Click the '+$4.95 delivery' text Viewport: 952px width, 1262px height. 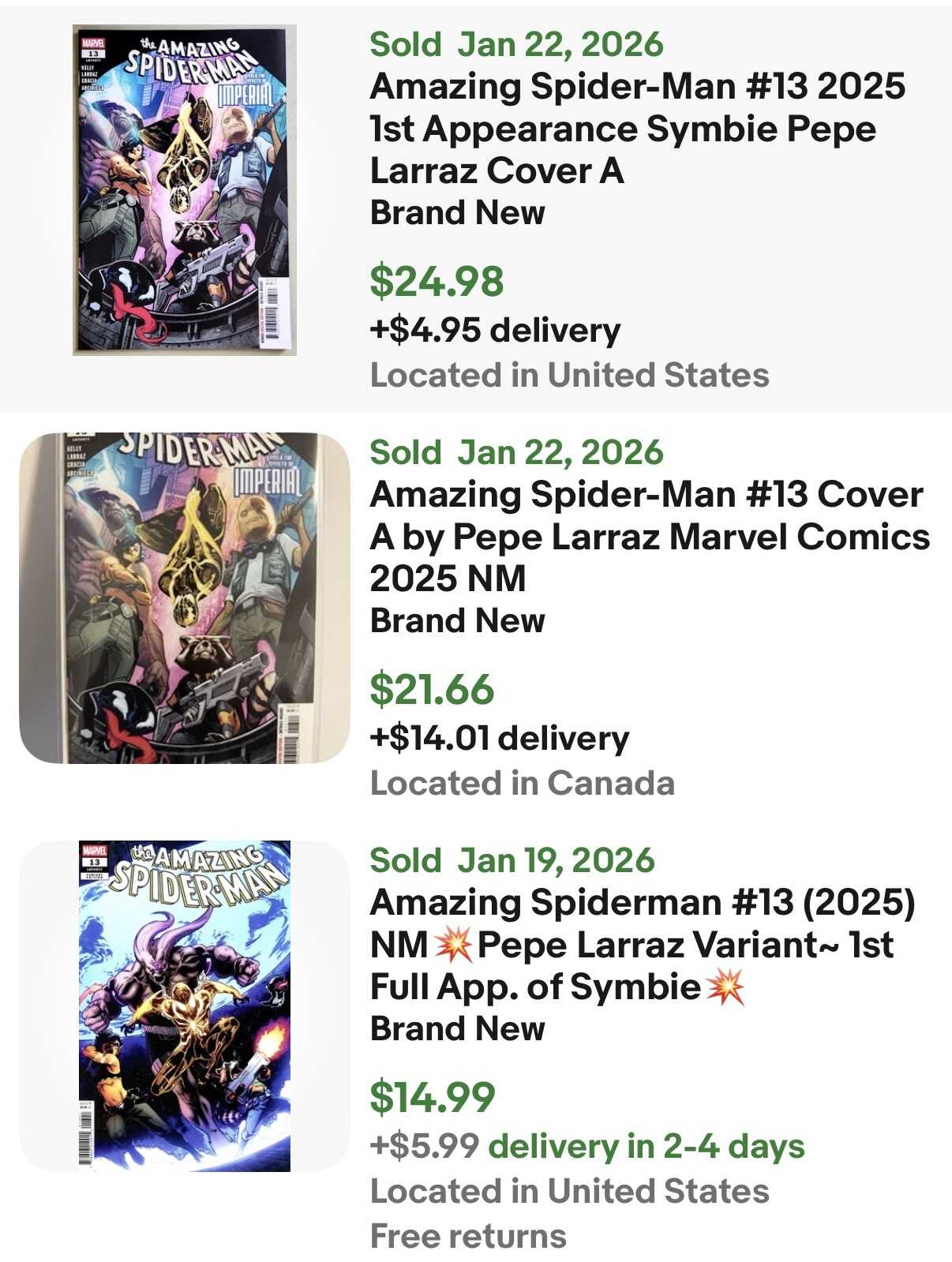(495, 330)
